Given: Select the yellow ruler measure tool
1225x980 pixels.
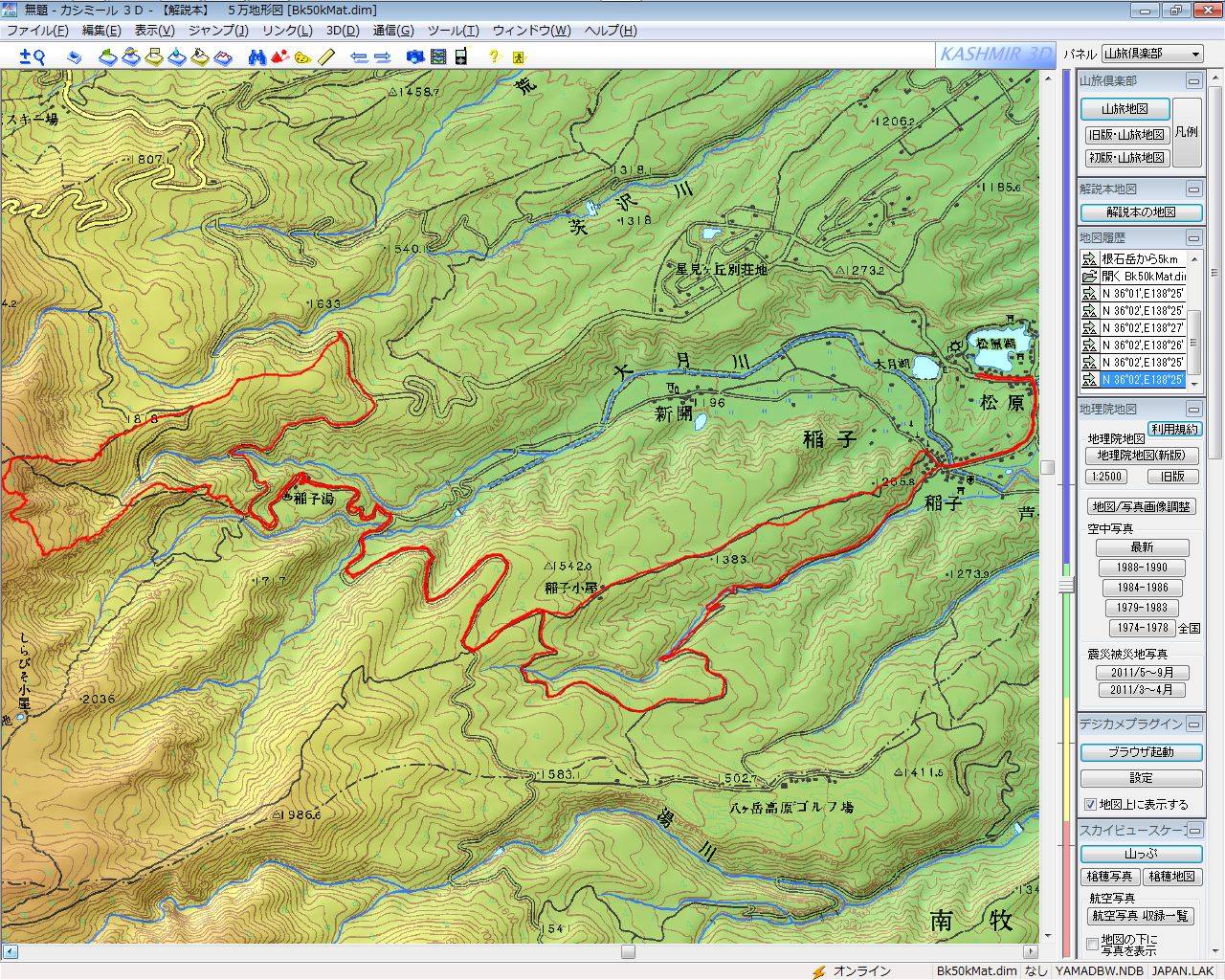Looking at the screenshot, I should tap(325, 56).
